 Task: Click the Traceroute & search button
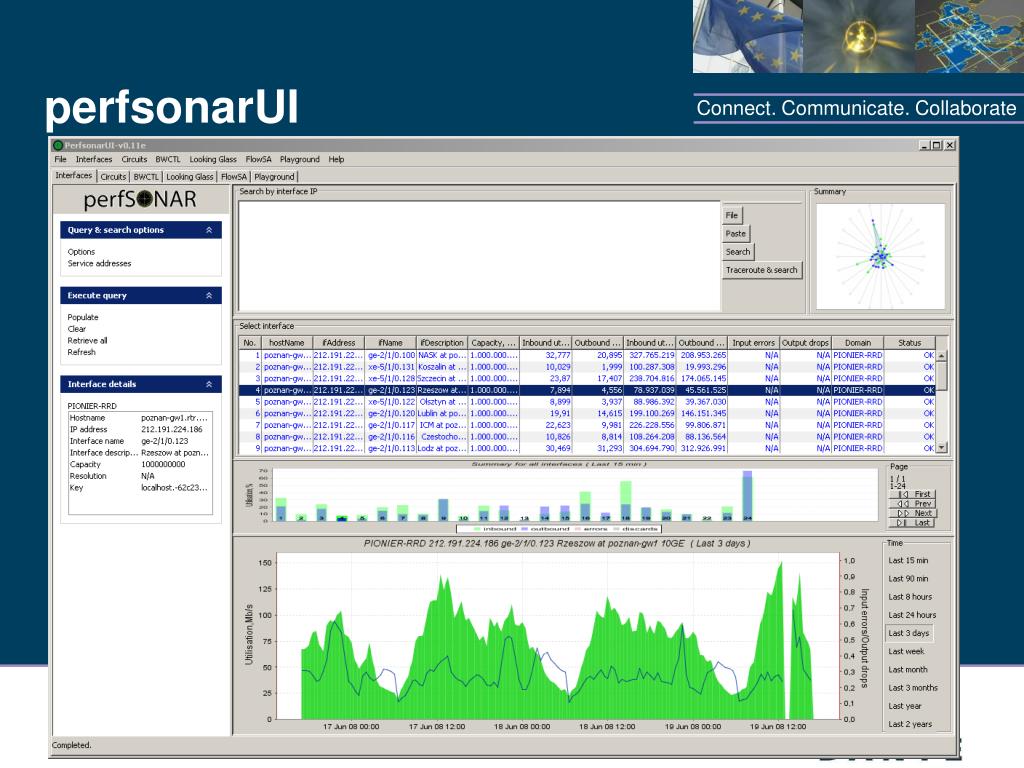click(761, 270)
